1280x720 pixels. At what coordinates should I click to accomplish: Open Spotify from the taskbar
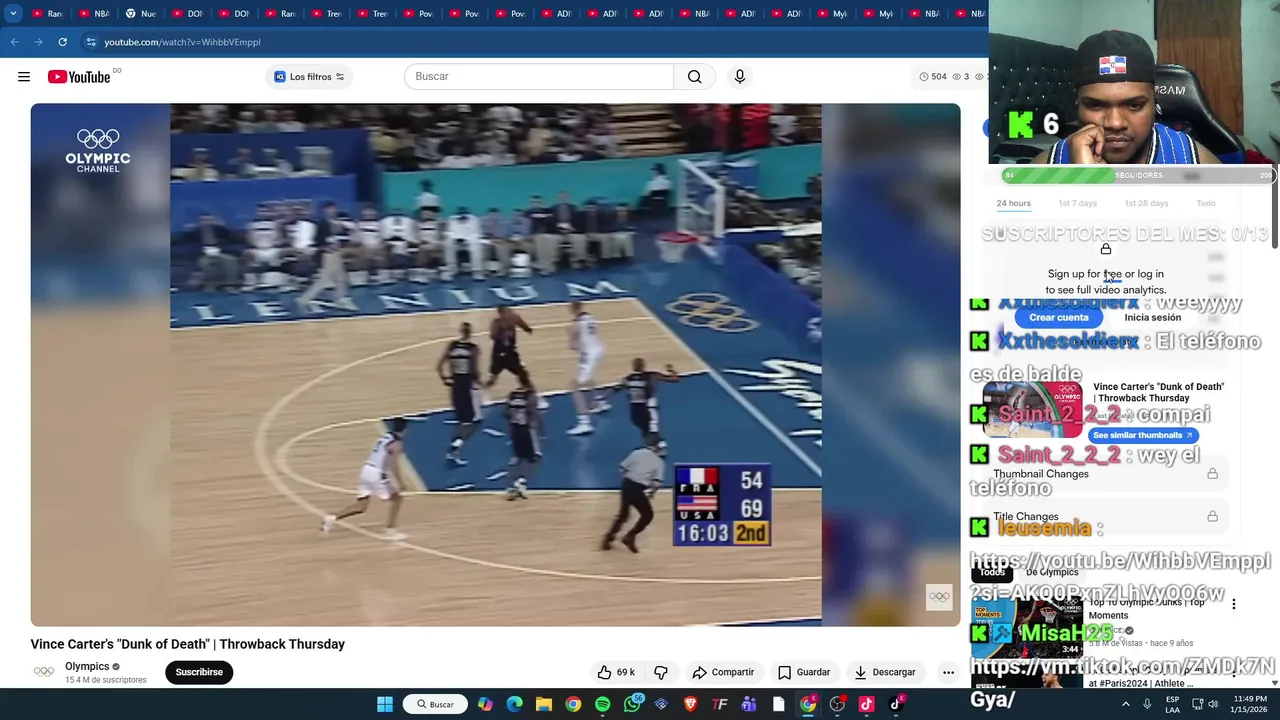(602, 704)
